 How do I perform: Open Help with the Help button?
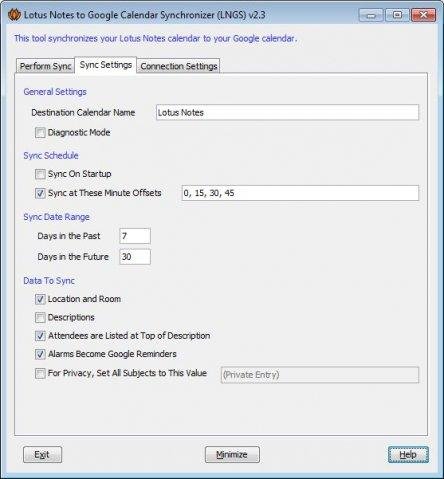408,455
